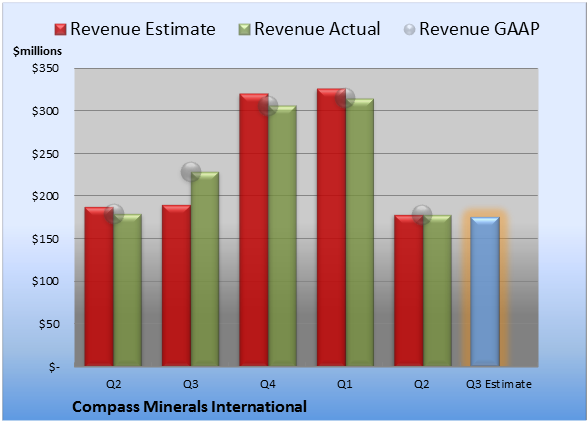Viewport: 588px width, 422px height.
Task: Select the 'Revenue GAAP' legend label
Action: pos(480,29)
